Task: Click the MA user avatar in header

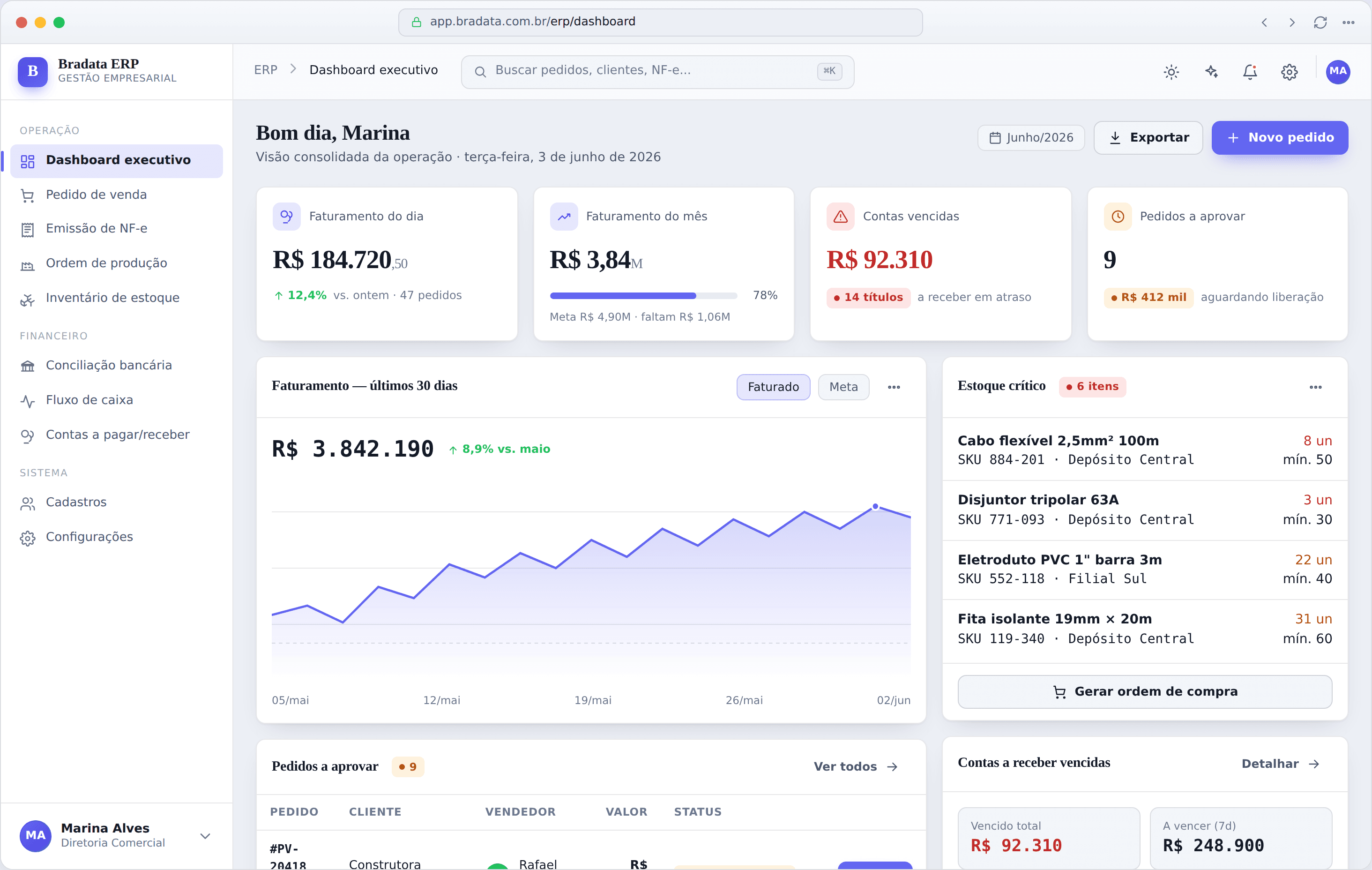Action: (1338, 72)
